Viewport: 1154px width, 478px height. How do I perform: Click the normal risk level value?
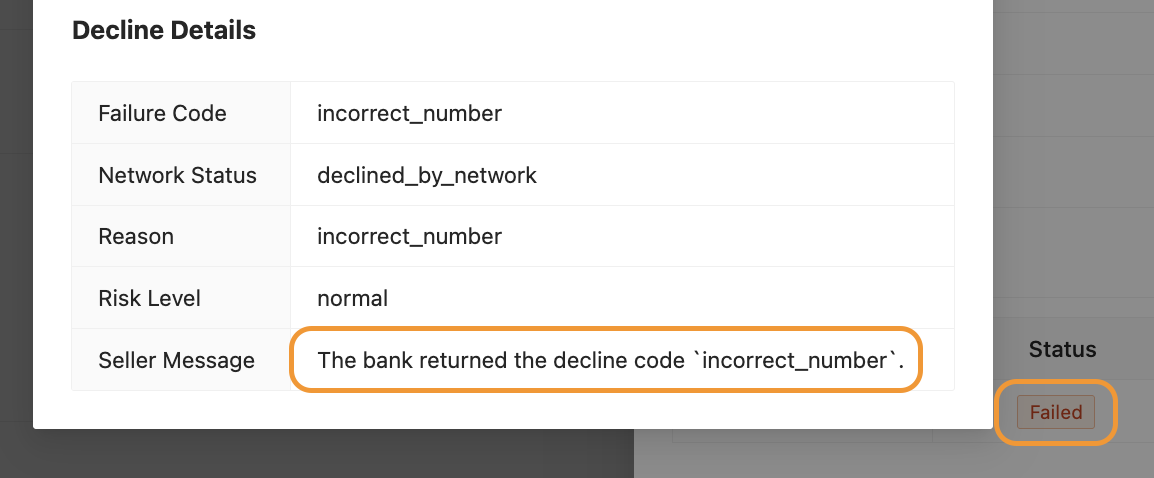(352, 298)
